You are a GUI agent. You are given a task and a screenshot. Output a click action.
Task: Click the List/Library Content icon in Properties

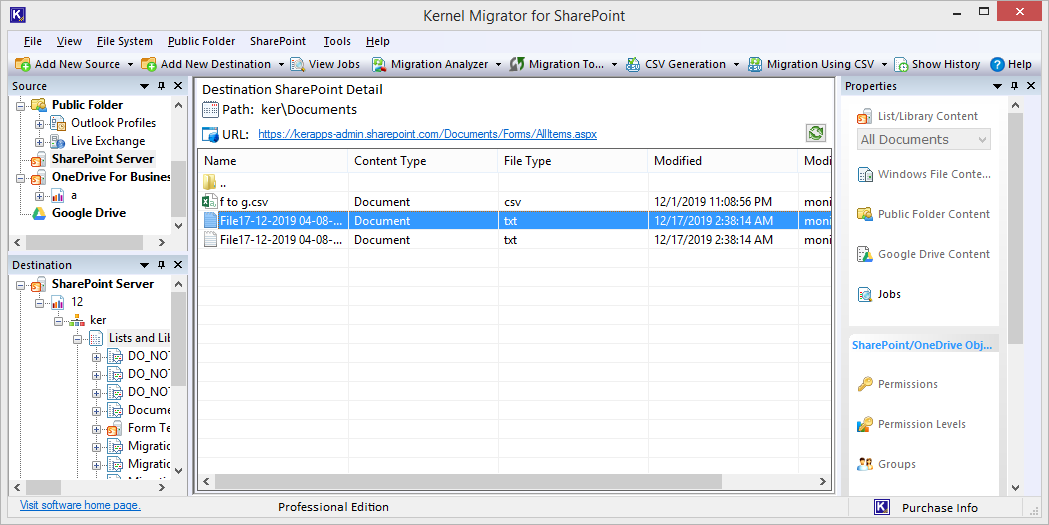[x=864, y=117]
